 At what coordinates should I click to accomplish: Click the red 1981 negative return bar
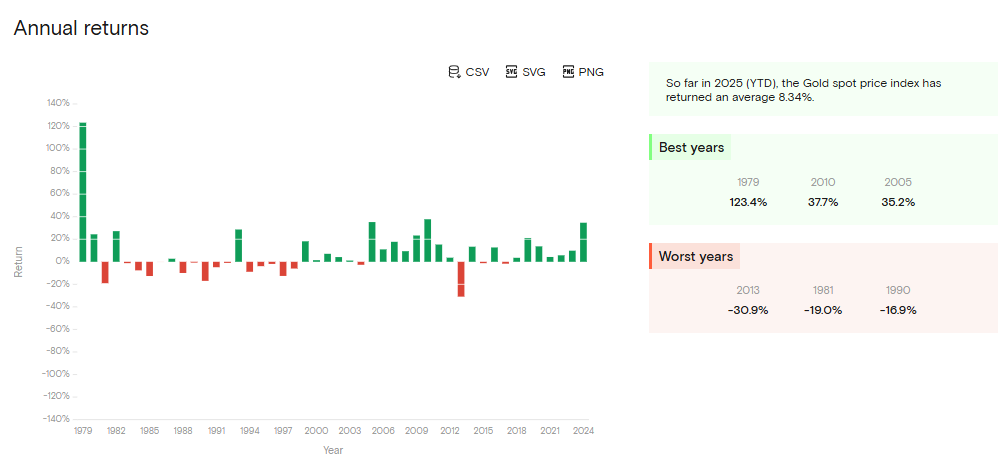[105, 272]
